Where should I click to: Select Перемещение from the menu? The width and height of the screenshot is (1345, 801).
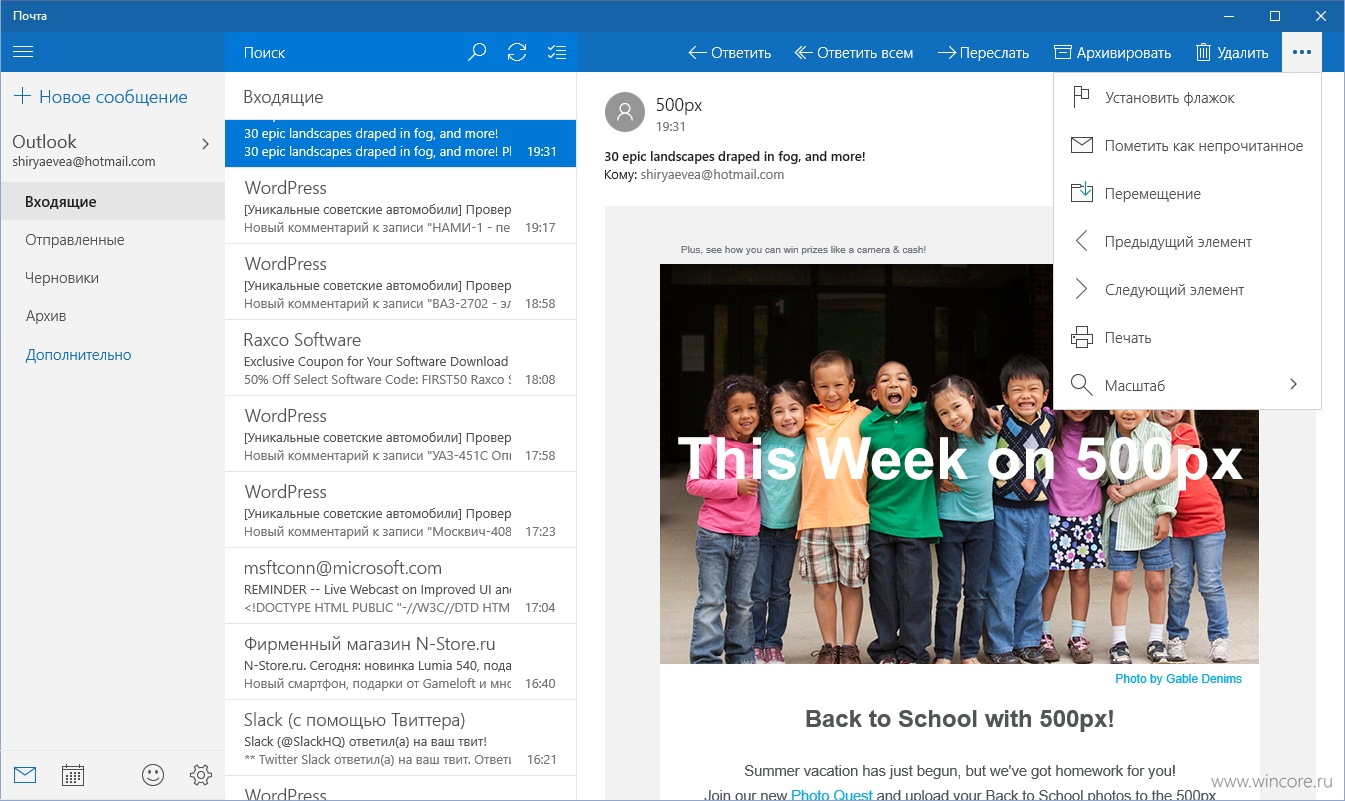point(1187,194)
